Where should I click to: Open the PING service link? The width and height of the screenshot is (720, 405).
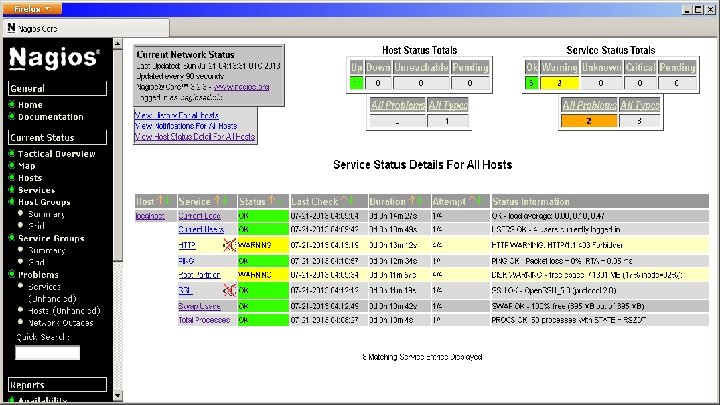click(x=186, y=261)
